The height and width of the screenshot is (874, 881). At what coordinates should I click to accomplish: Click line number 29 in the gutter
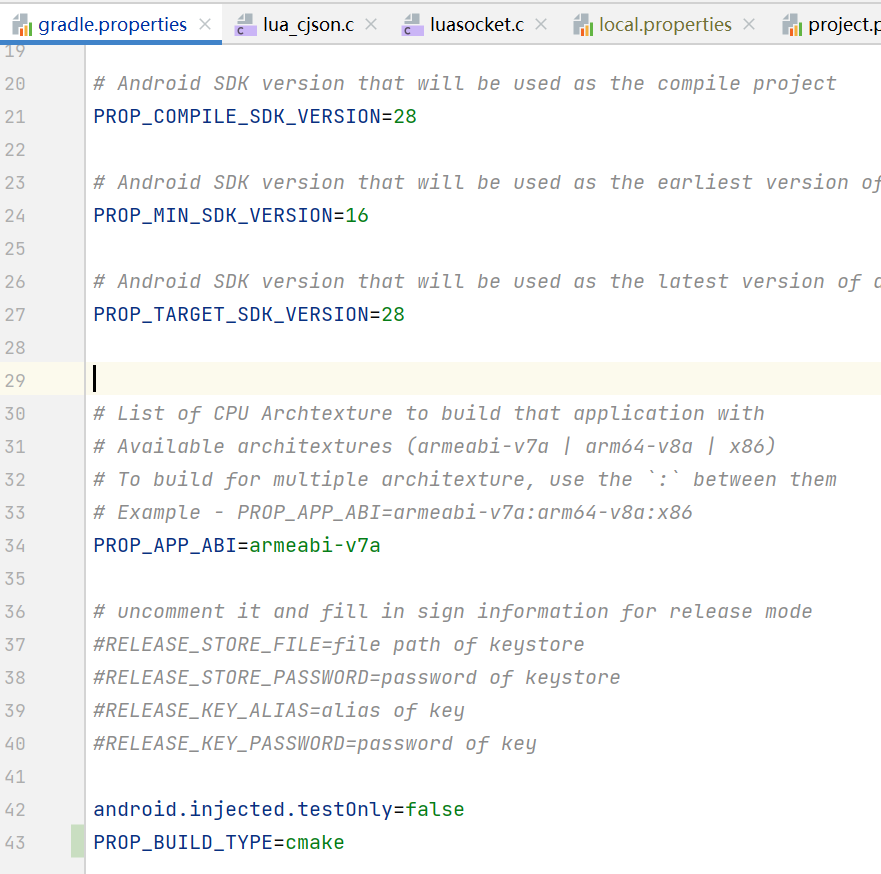[15, 381]
